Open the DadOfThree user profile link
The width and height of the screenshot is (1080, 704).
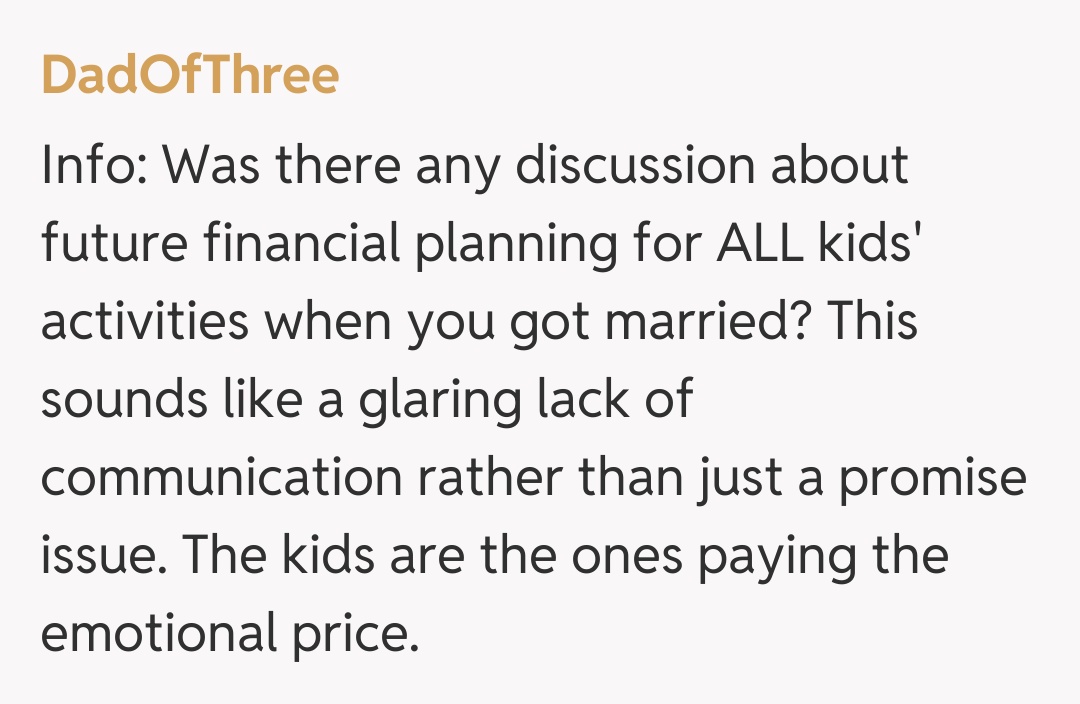click(190, 75)
